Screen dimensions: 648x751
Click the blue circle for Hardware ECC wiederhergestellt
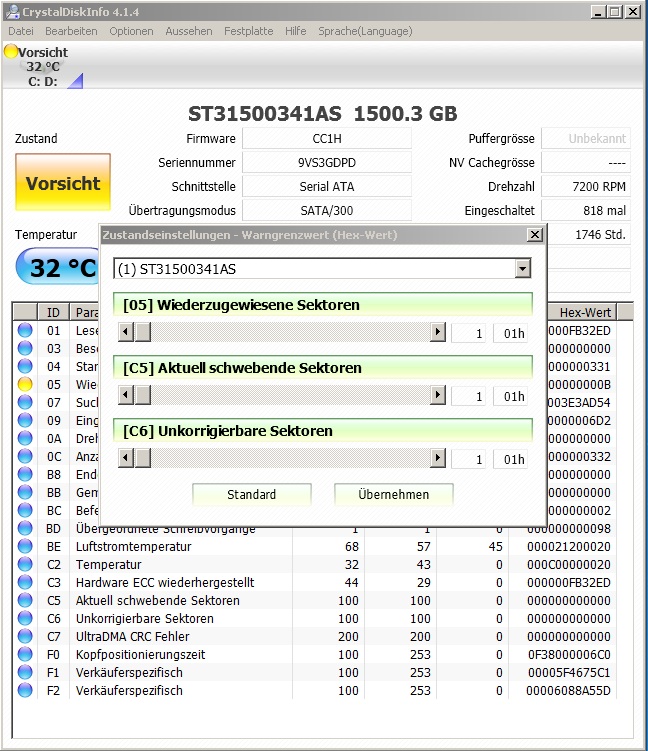25,582
